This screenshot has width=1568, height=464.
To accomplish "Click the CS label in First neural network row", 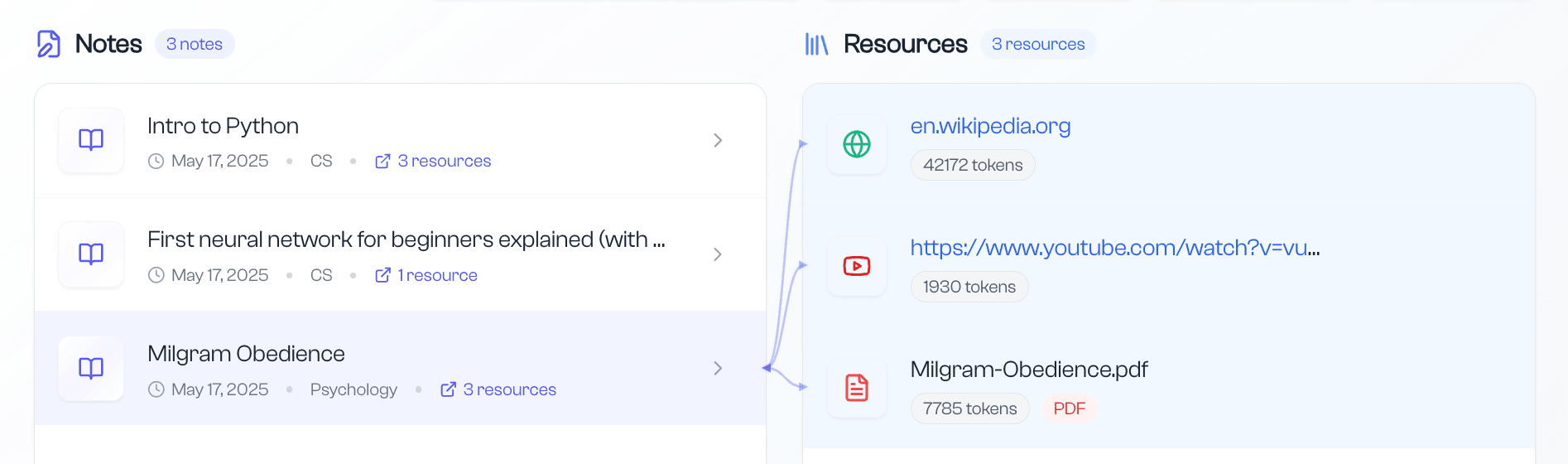I will point(321,275).
